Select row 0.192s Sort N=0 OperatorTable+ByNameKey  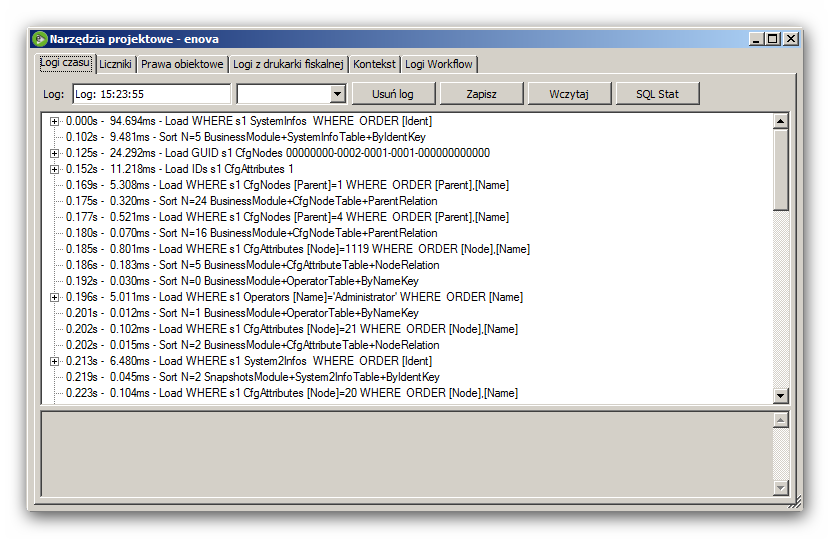242,281
